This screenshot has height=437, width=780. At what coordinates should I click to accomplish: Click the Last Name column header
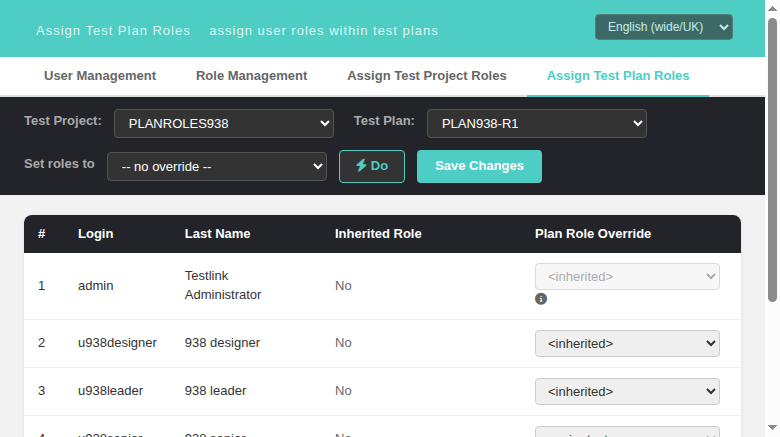pos(217,234)
